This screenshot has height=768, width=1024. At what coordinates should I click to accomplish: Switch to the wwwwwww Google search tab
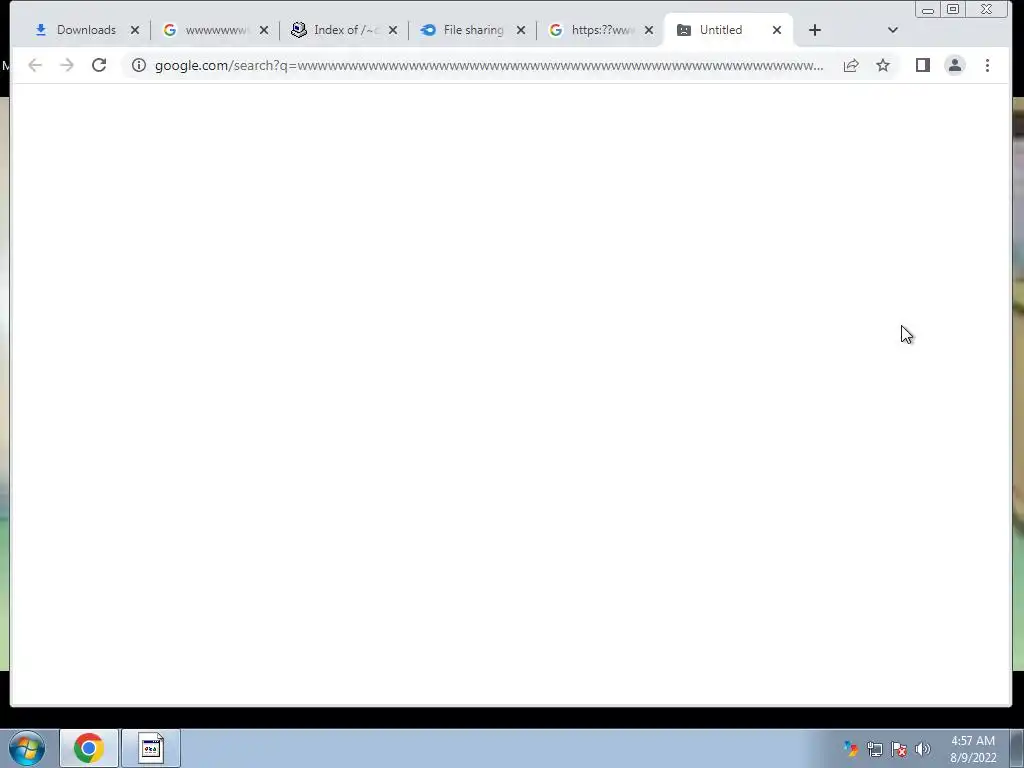[216, 30]
